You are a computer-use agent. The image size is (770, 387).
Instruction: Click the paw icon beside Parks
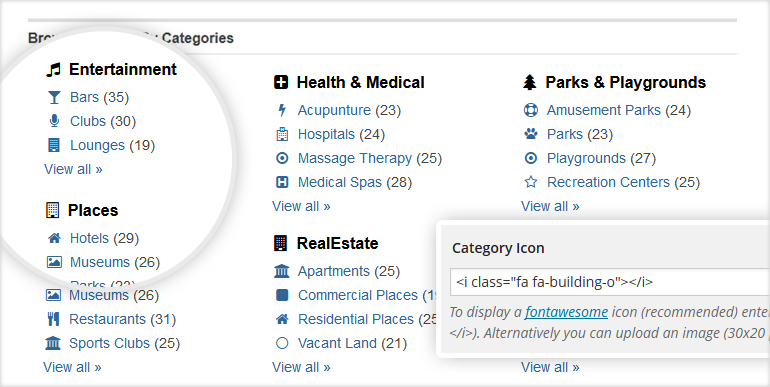click(530, 134)
